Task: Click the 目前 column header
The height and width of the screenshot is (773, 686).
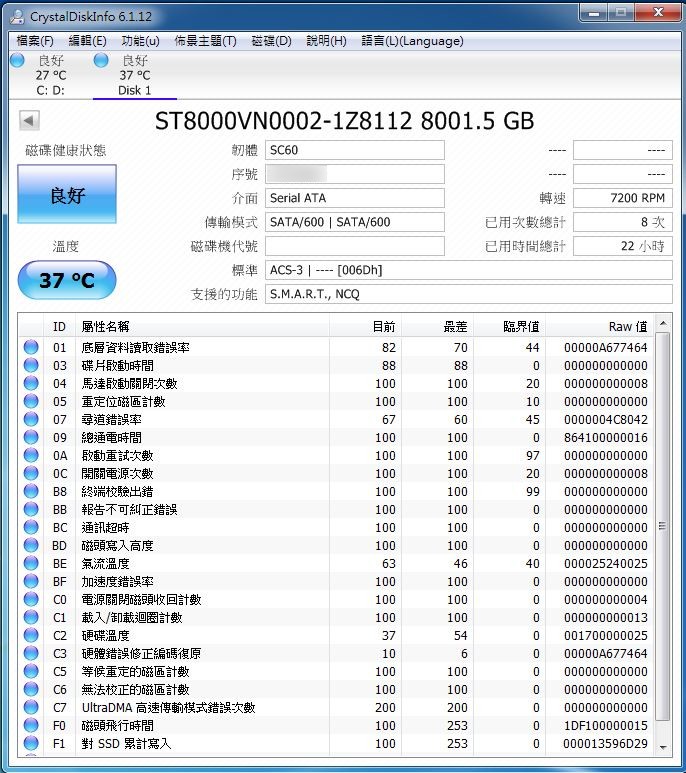Action: 365,326
